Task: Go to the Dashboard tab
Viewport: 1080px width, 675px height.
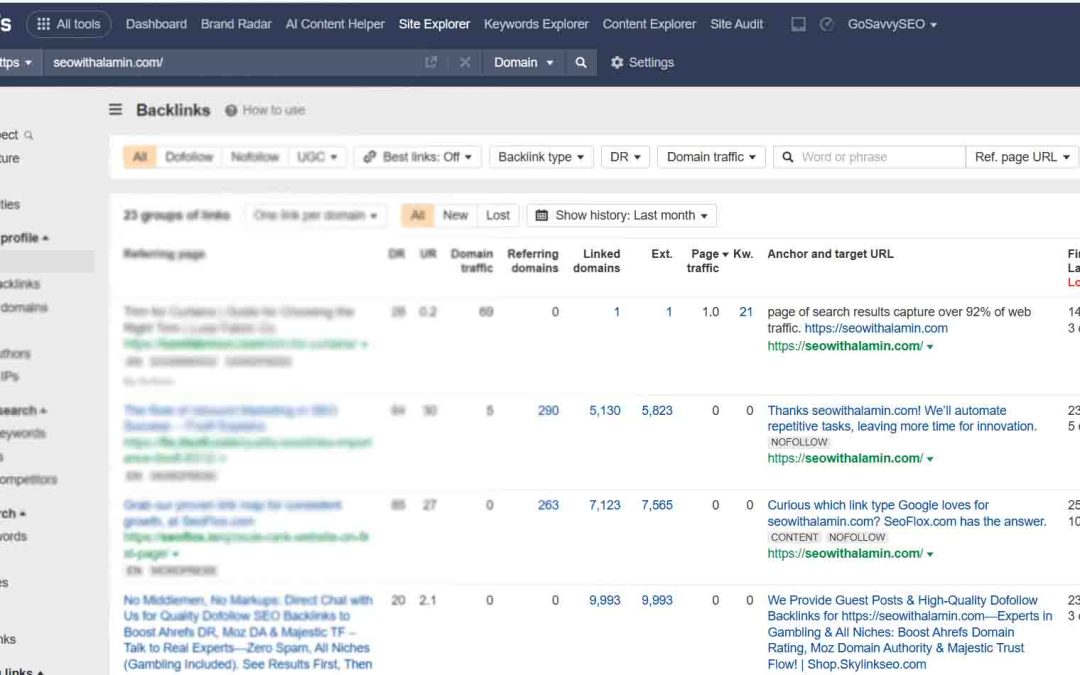Action: [156, 24]
